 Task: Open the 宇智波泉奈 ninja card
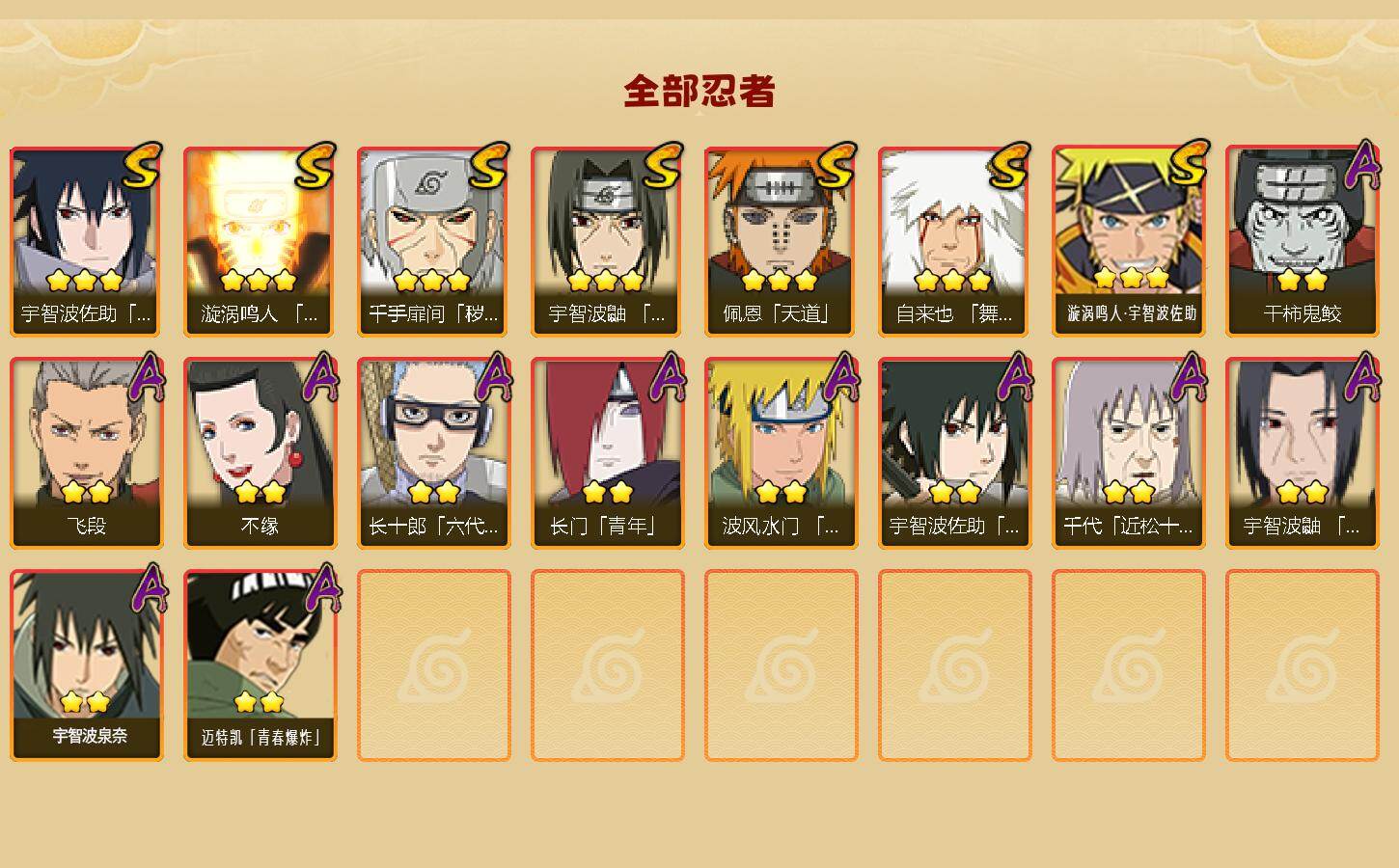coord(86,665)
